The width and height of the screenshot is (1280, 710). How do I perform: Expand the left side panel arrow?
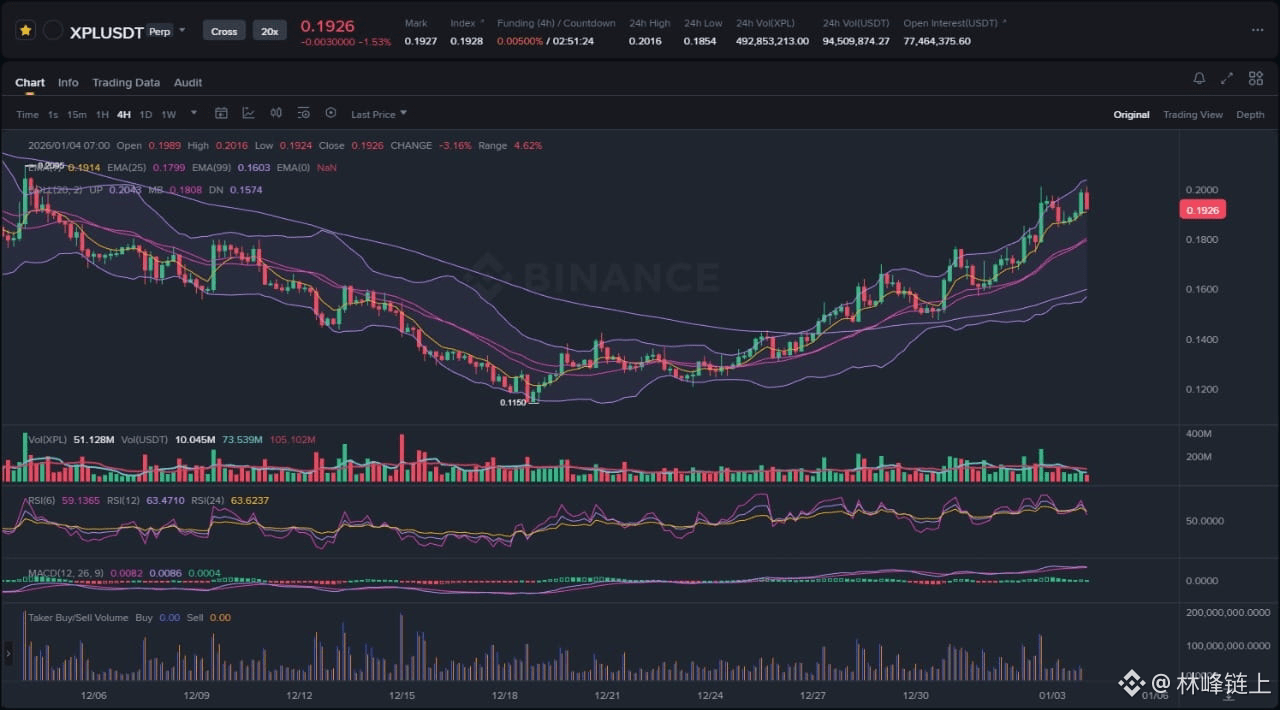click(x=8, y=654)
